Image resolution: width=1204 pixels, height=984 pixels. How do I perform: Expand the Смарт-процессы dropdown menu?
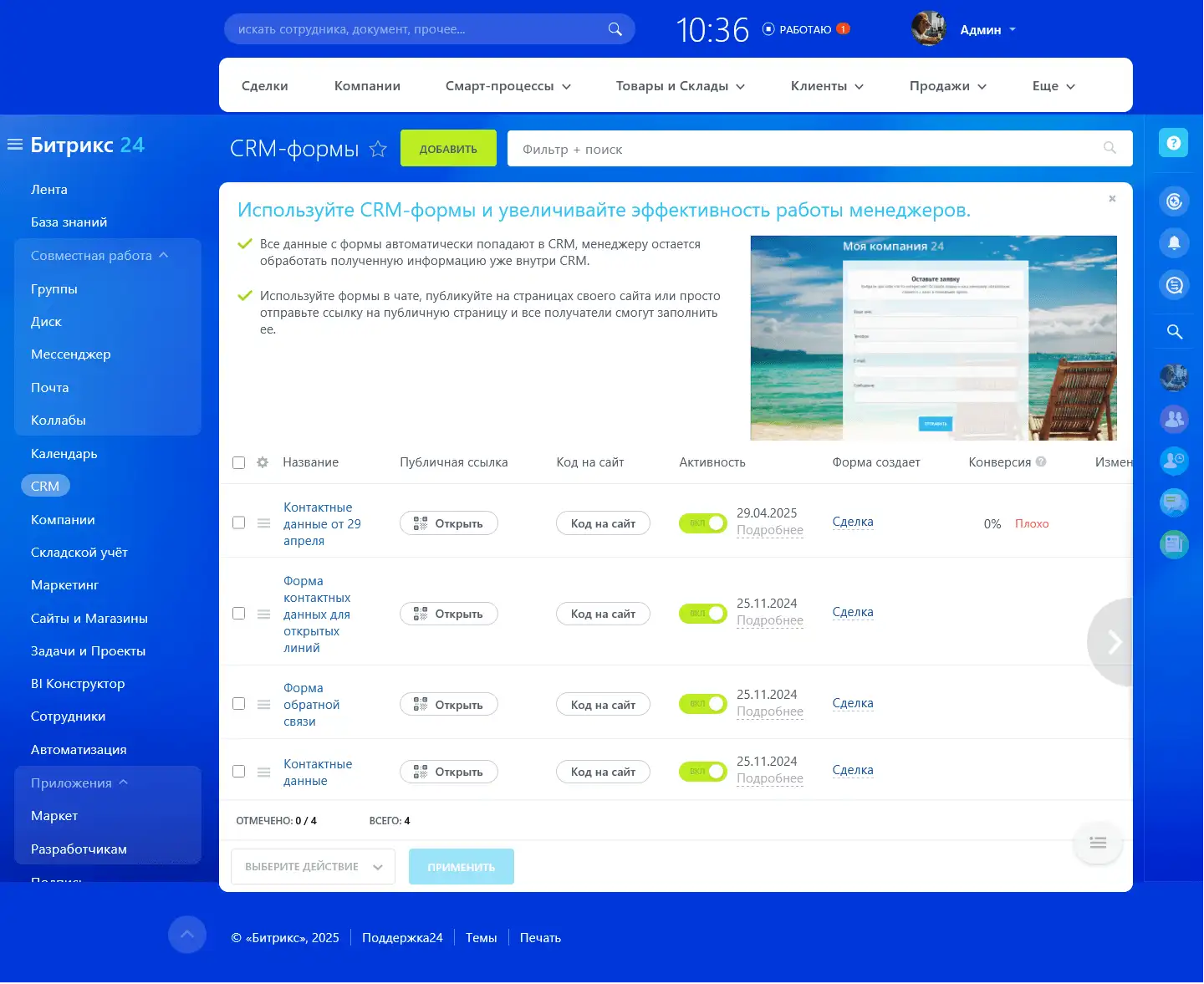(x=508, y=86)
